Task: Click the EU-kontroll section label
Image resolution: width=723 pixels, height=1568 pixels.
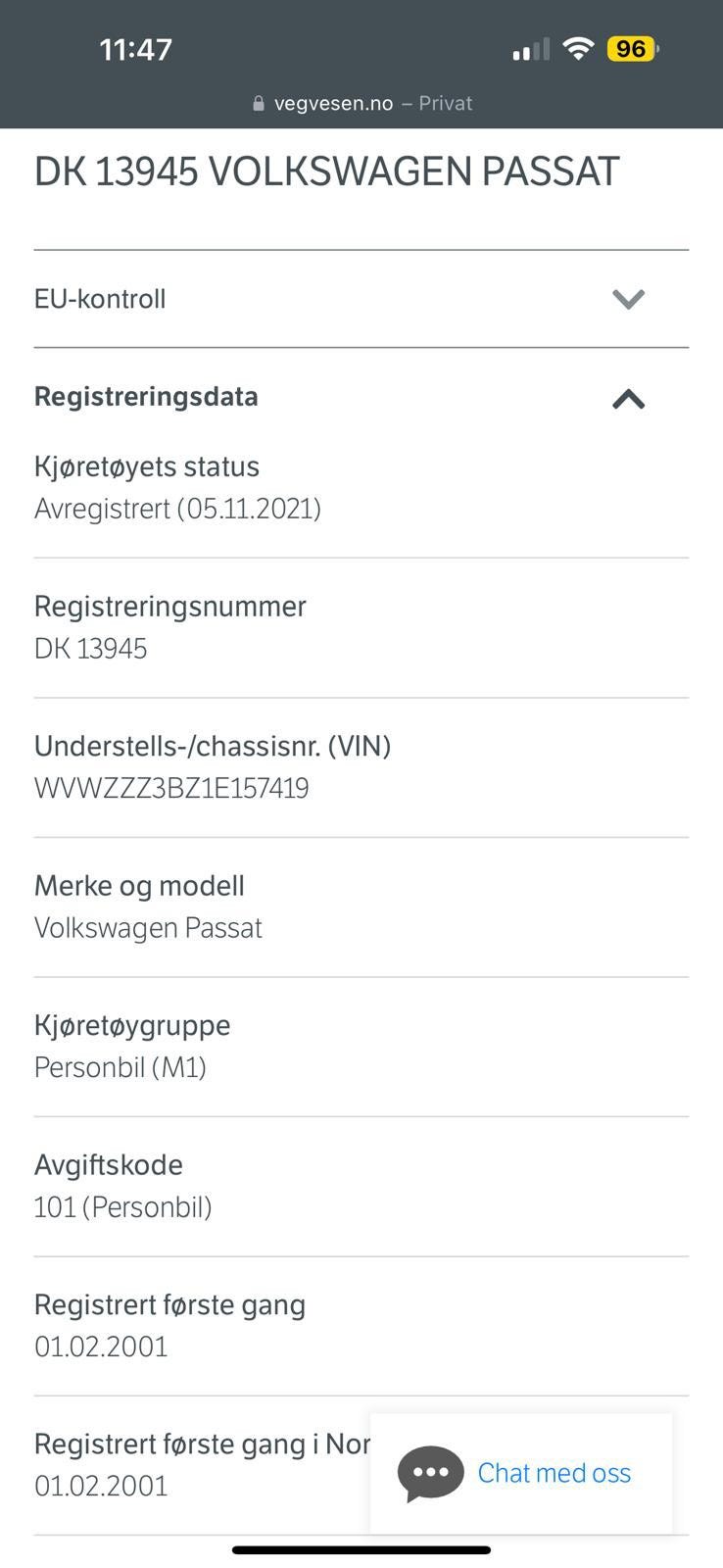Action: pos(100,299)
